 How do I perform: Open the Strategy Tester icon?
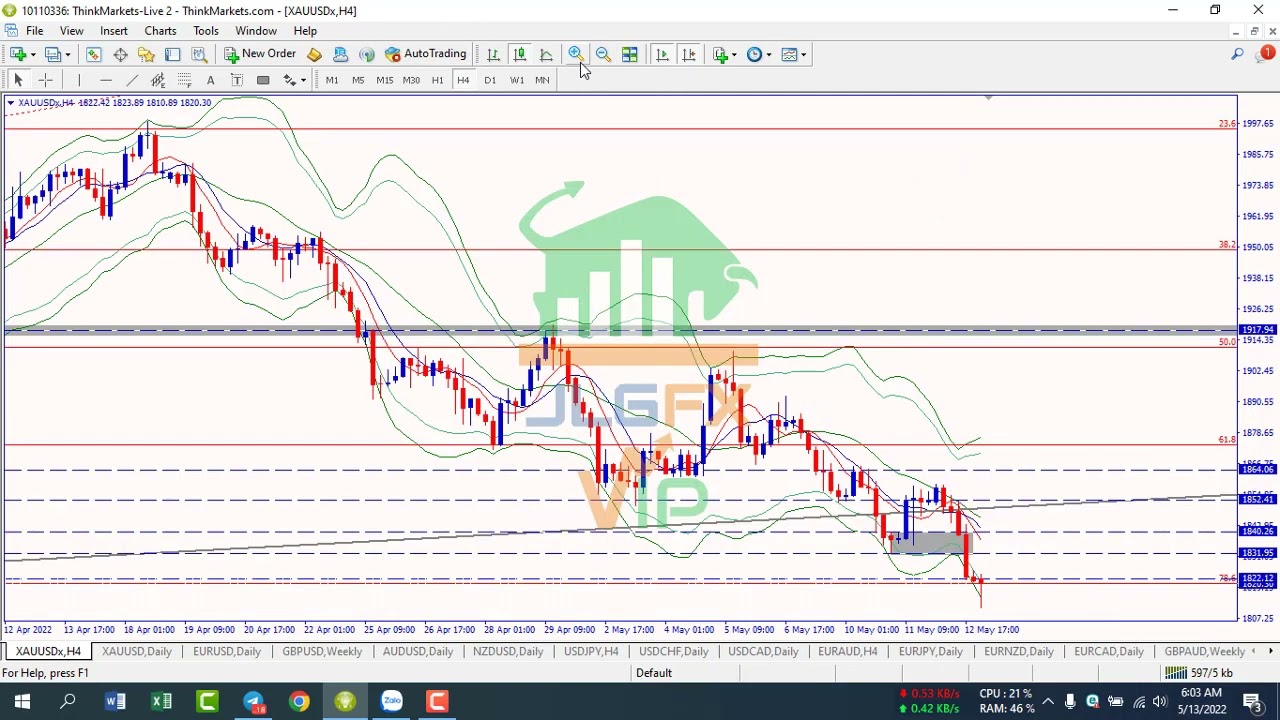[199, 54]
